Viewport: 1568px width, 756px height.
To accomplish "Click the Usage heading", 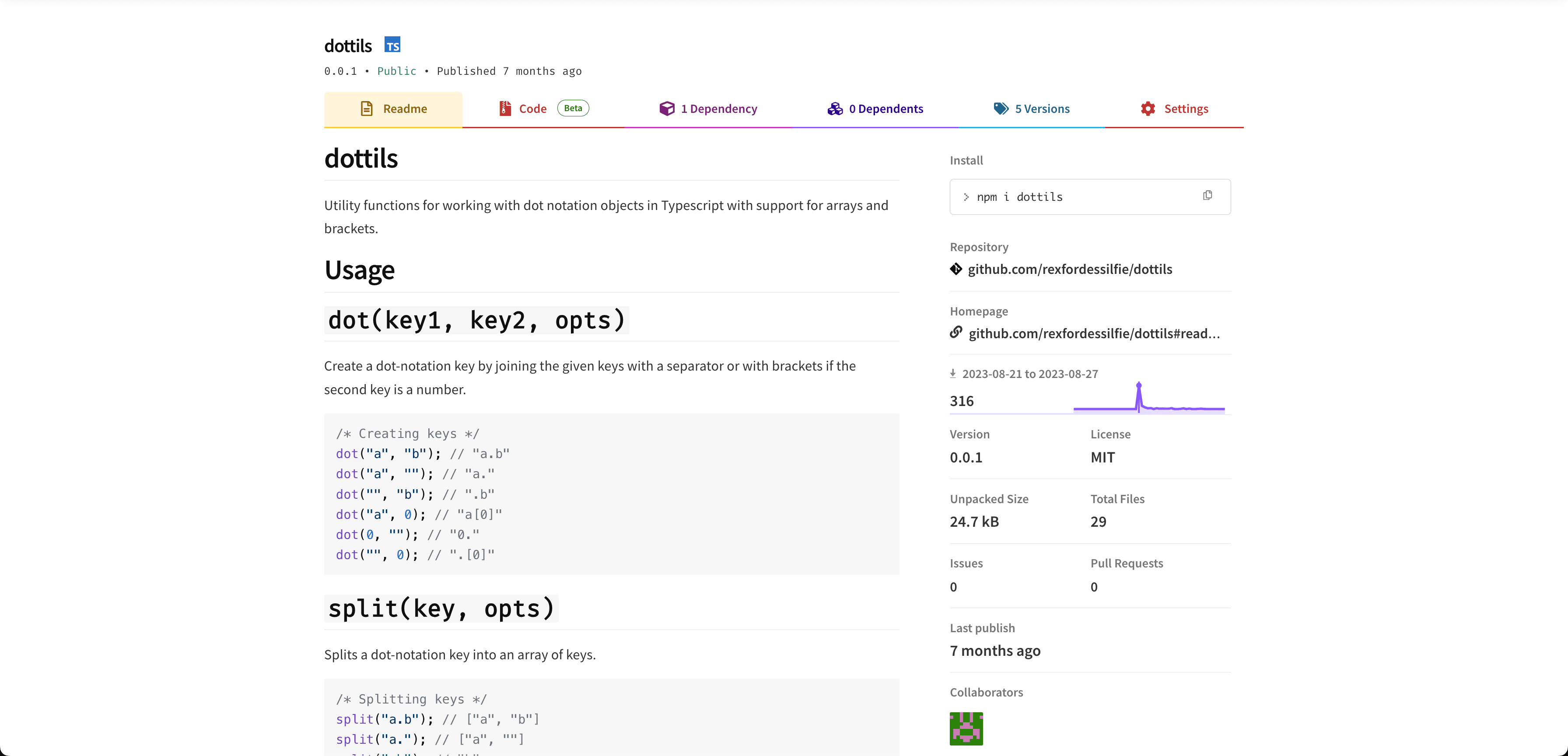I will (x=360, y=269).
